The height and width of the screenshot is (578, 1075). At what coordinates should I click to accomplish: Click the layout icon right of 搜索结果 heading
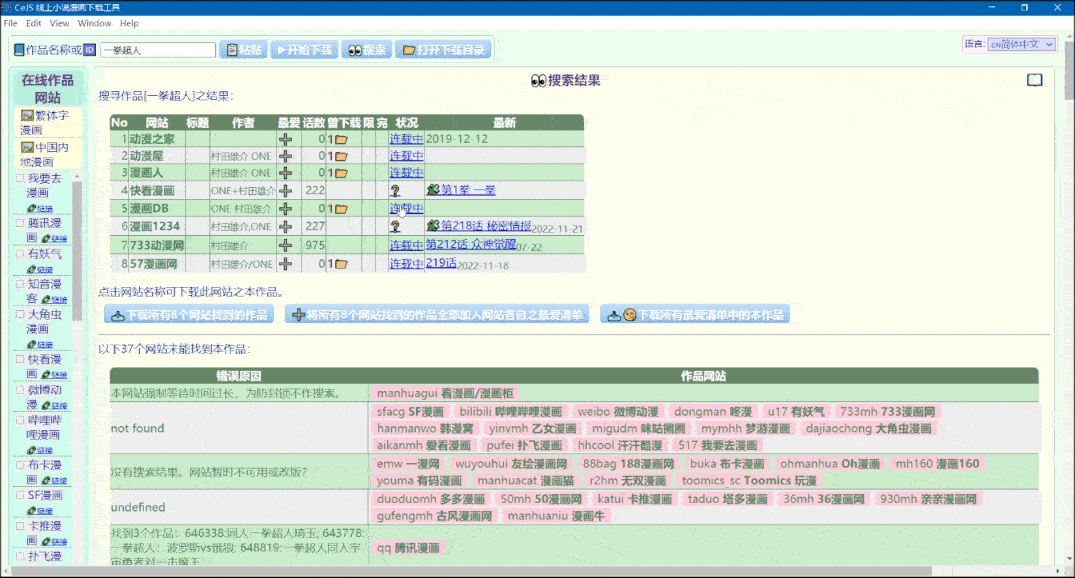pyautogui.click(x=1035, y=80)
